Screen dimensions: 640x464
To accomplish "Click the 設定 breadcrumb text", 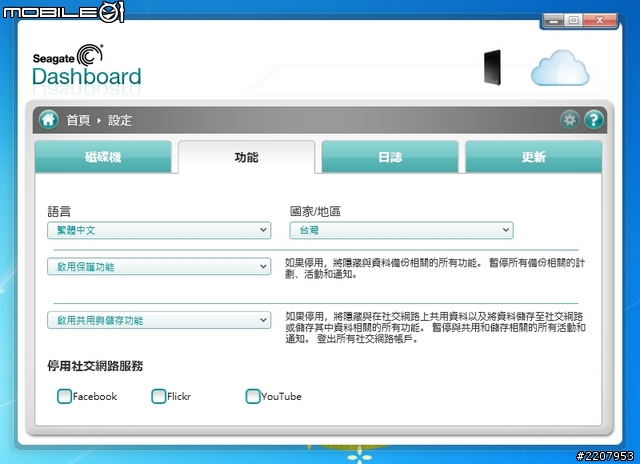I will coord(120,120).
